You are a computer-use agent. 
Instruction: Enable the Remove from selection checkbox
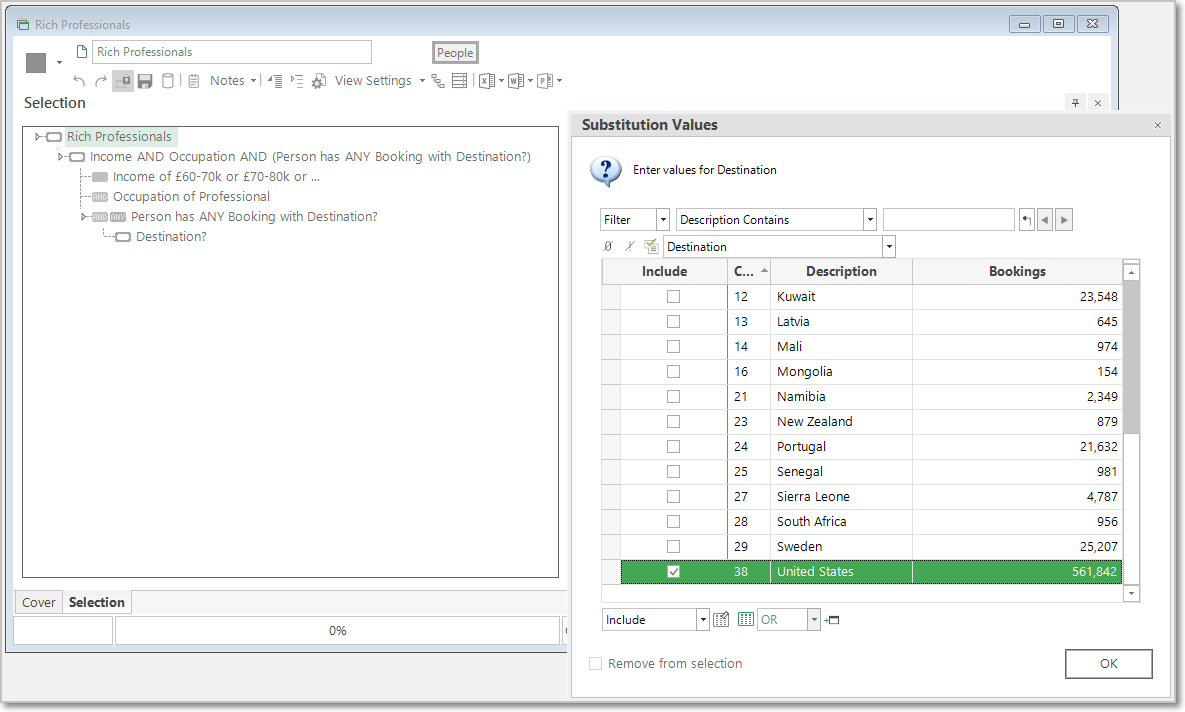(596, 664)
